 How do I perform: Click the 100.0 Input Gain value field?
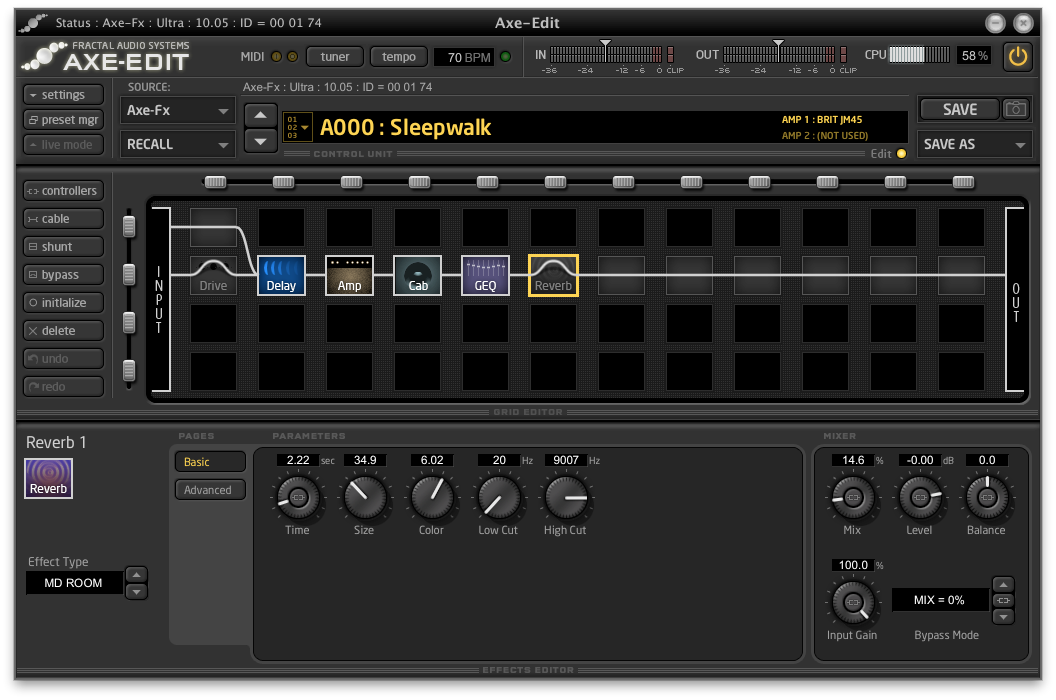[x=853, y=565]
